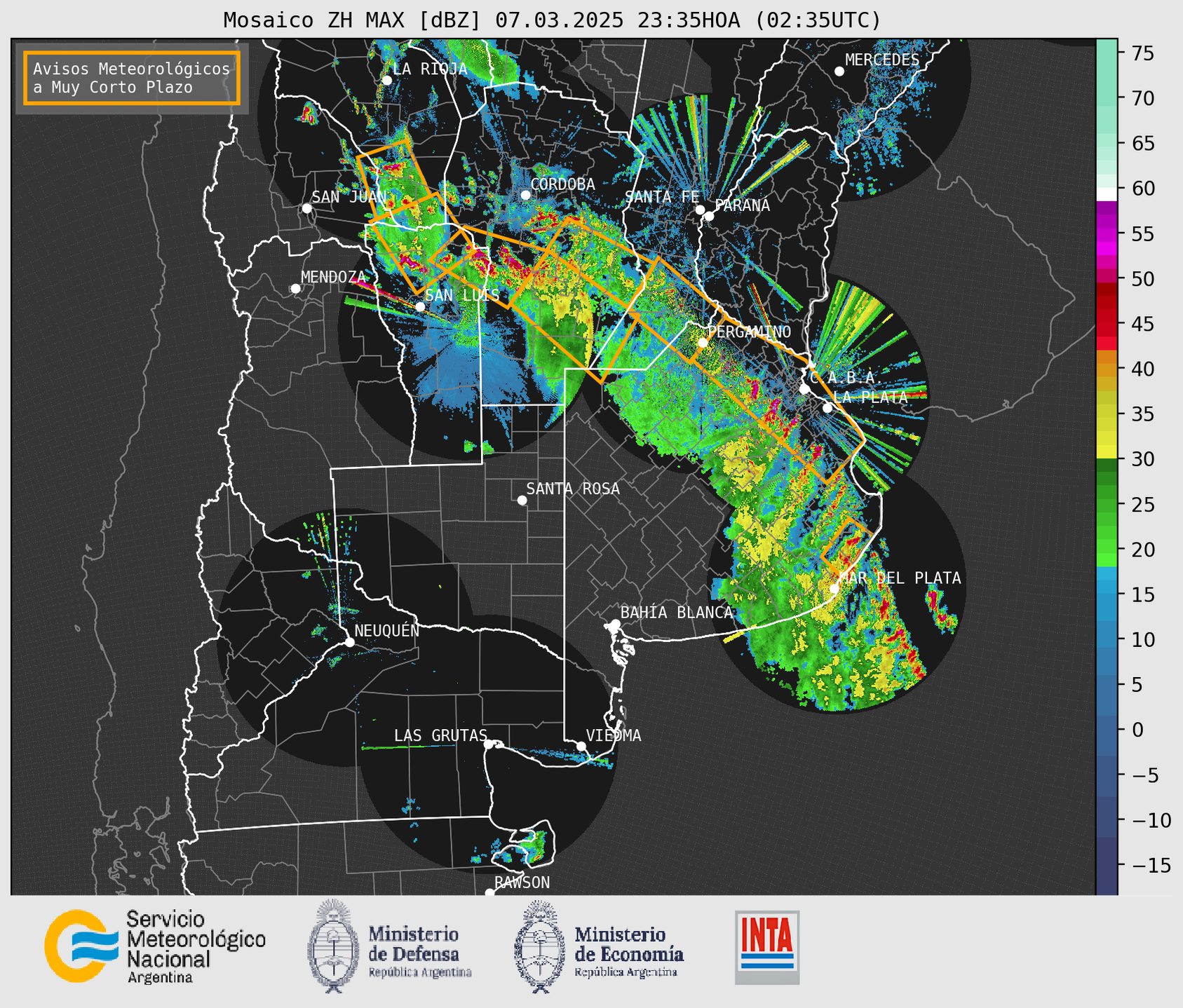Viewport: 1183px width, 1008px height.
Task: Click the white dot marker for Viedma
Action: click(581, 746)
